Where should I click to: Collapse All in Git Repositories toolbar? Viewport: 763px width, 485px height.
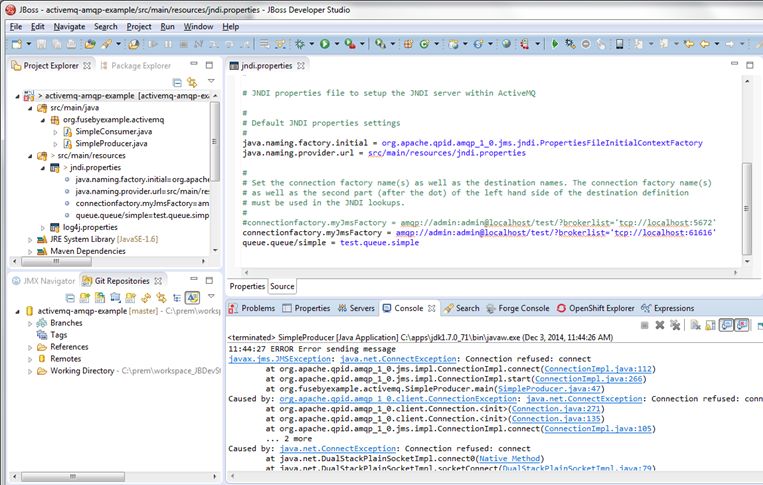70,298
